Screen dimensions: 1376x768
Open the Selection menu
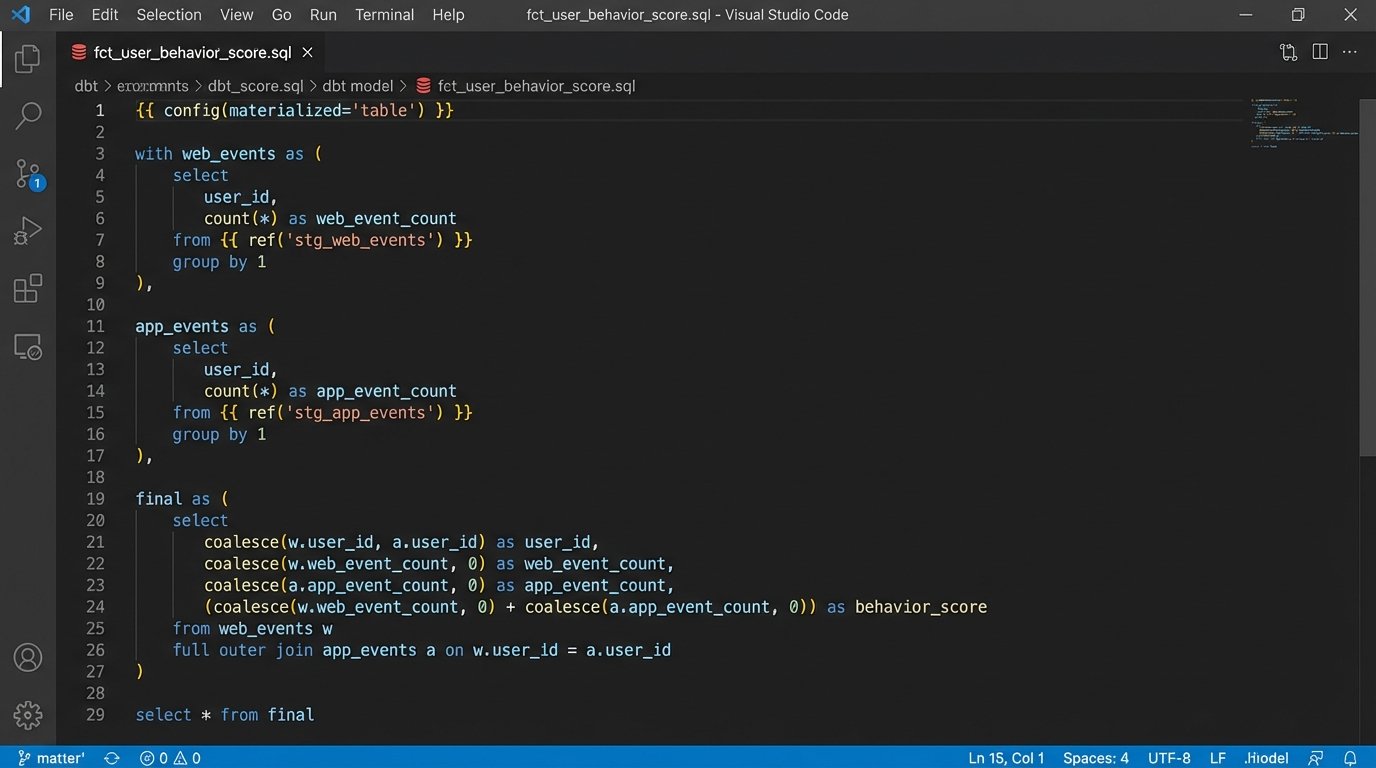pyautogui.click(x=169, y=15)
